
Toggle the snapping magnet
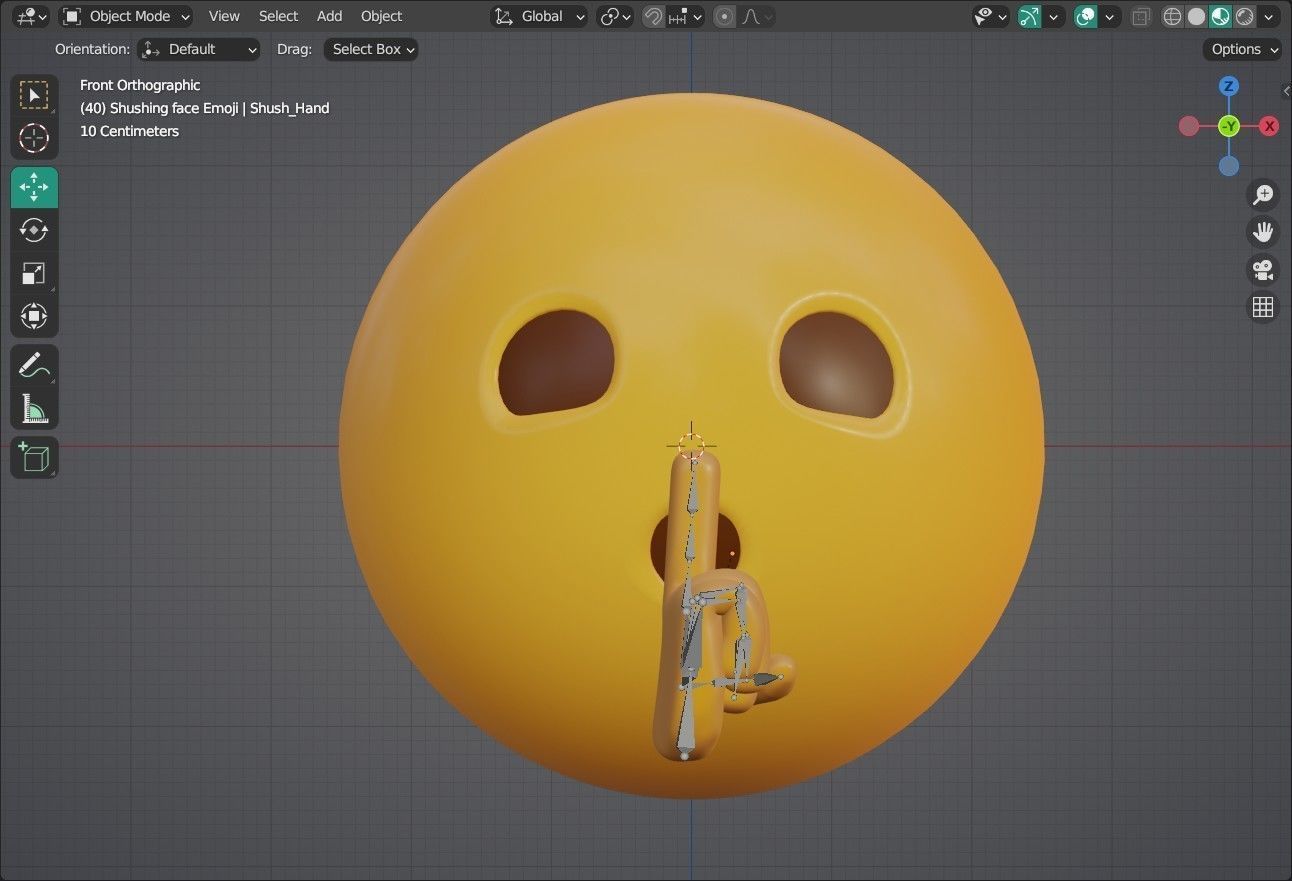click(653, 16)
